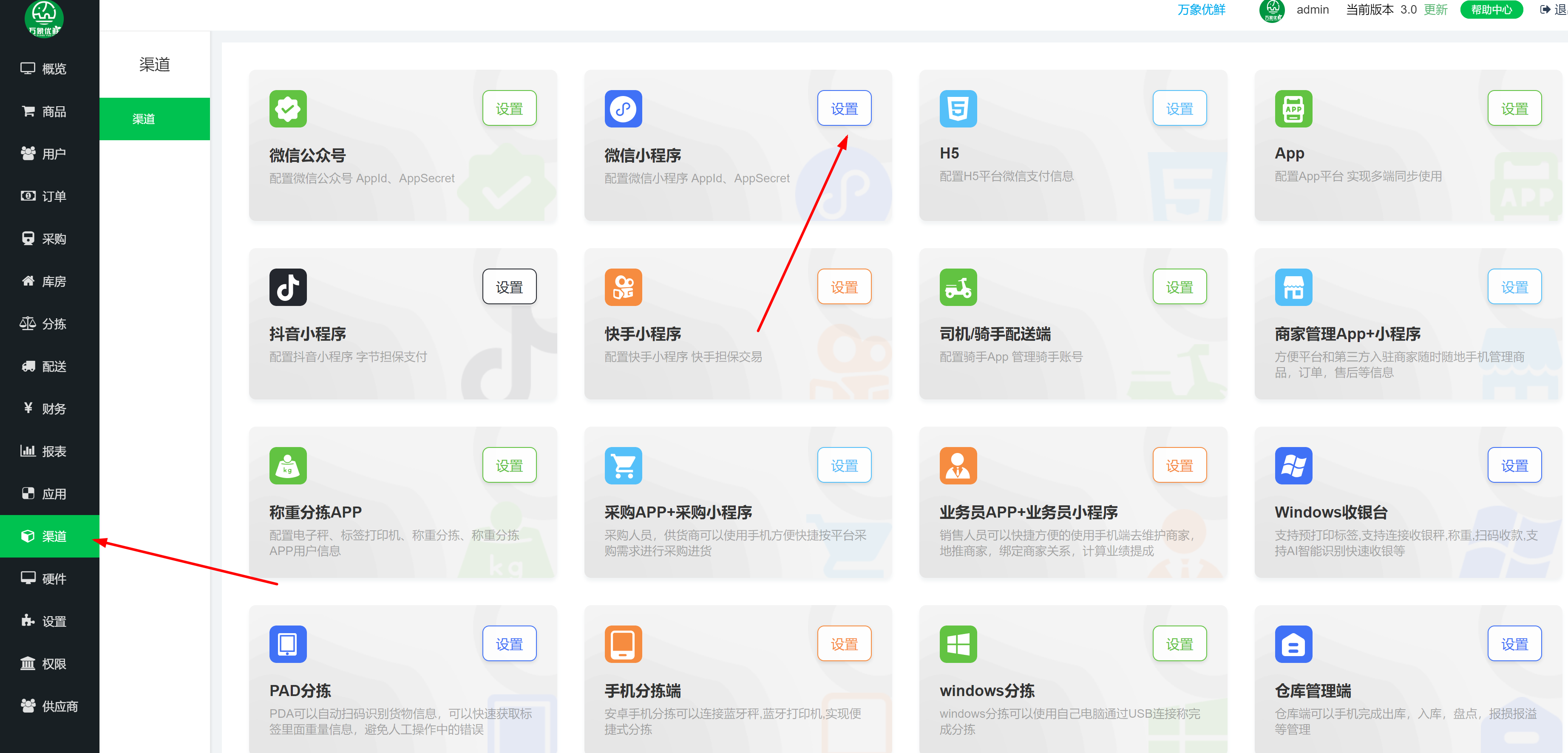Click 设置 on the App card

click(x=1514, y=108)
